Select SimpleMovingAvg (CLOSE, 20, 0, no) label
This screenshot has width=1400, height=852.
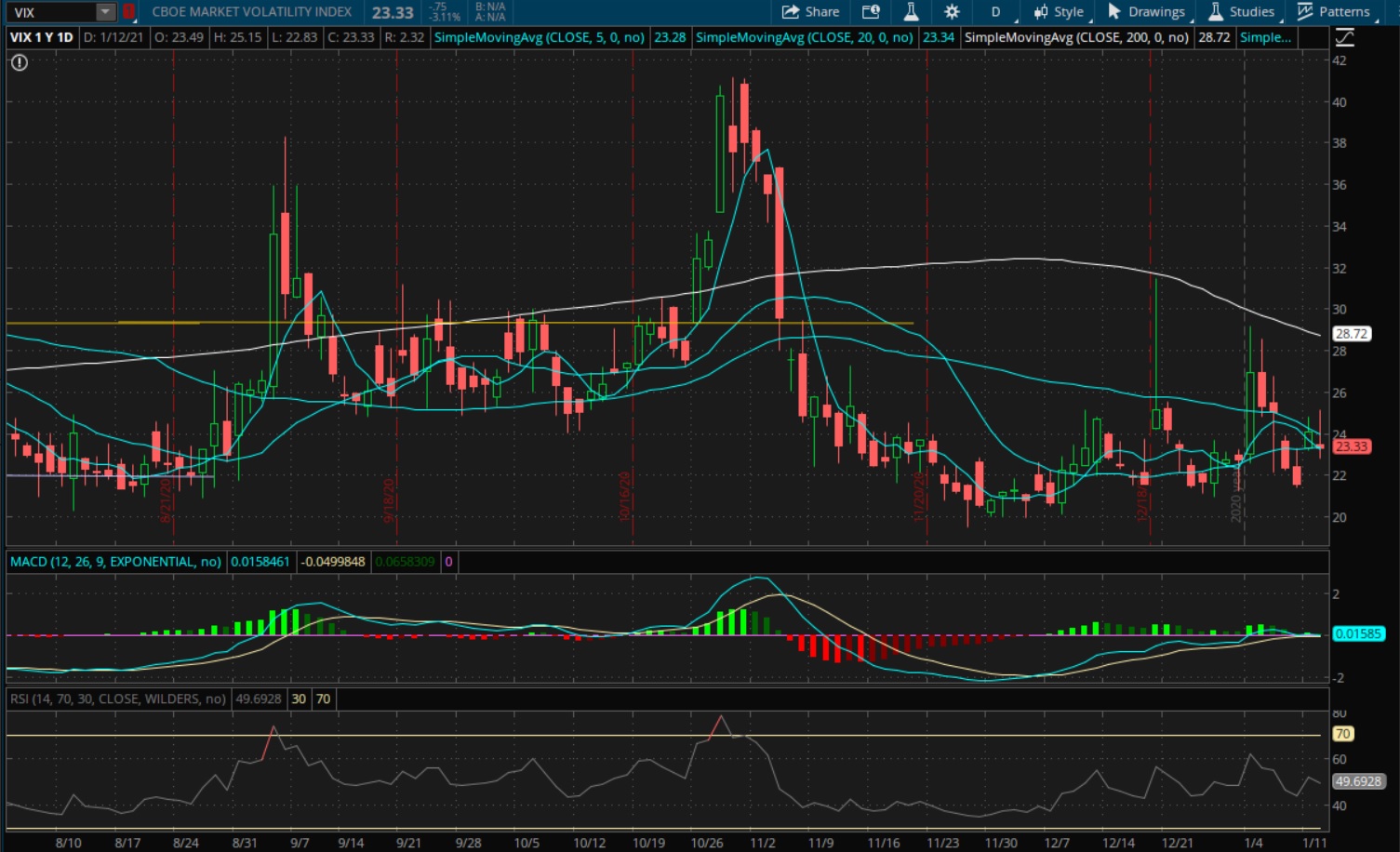(805, 37)
